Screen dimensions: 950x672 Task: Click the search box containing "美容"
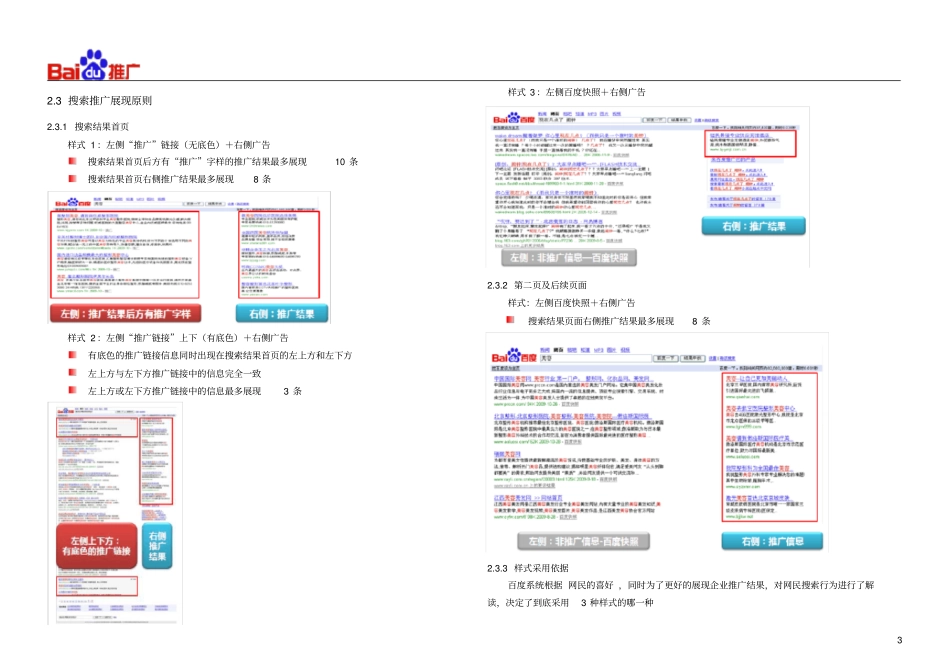tap(595, 358)
